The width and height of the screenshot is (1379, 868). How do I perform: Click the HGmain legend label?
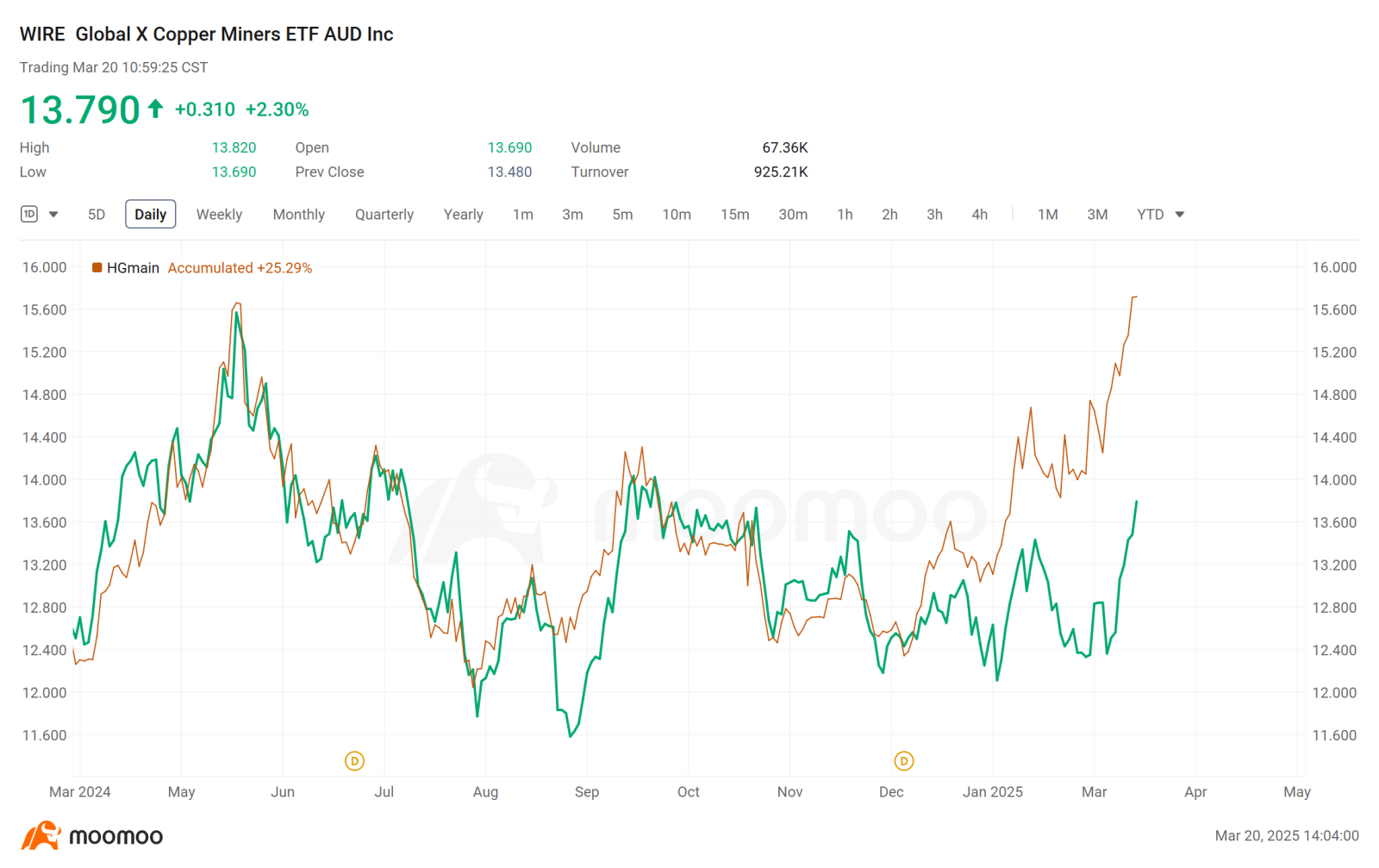133,268
